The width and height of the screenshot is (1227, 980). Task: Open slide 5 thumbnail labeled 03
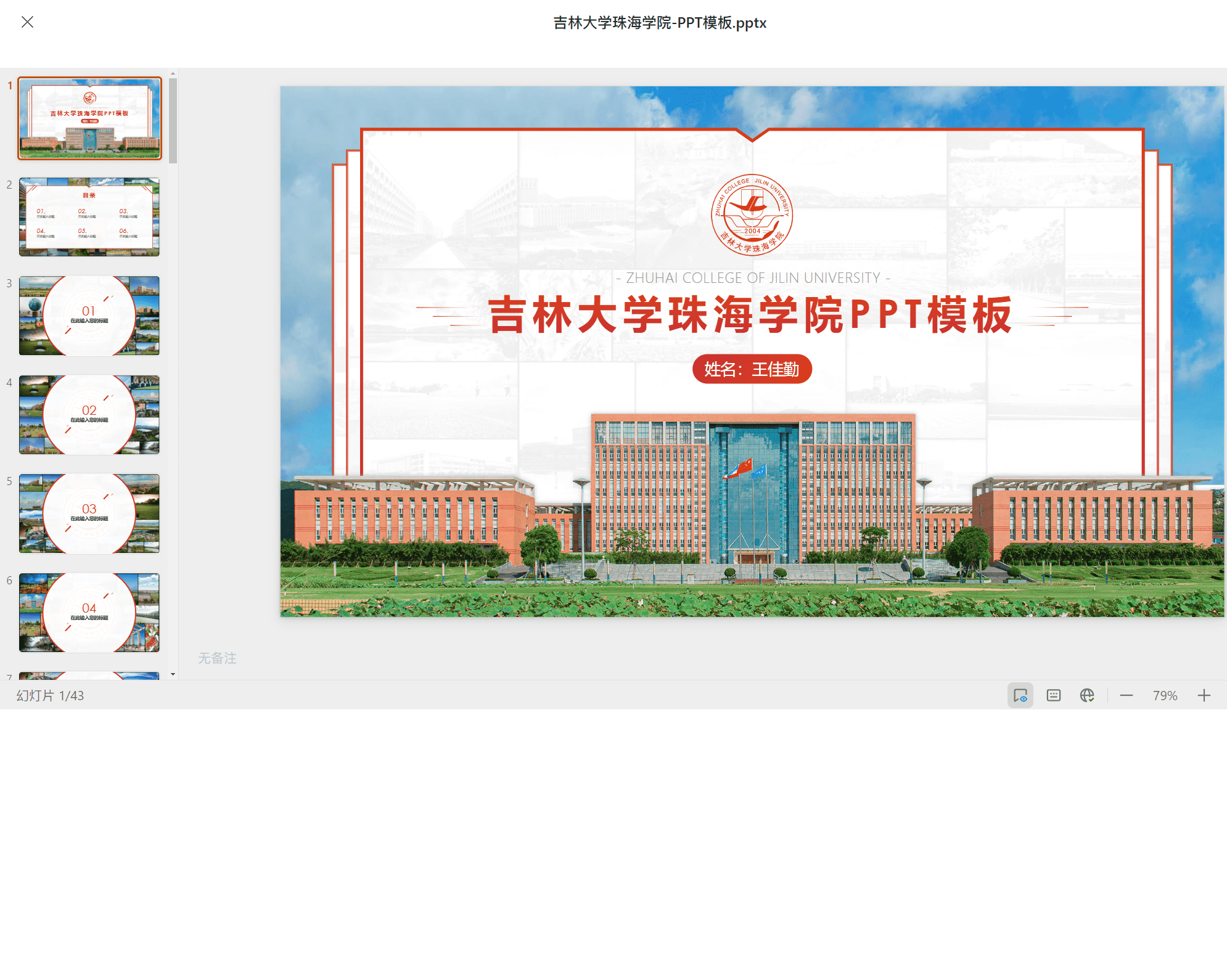pyautogui.click(x=89, y=513)
